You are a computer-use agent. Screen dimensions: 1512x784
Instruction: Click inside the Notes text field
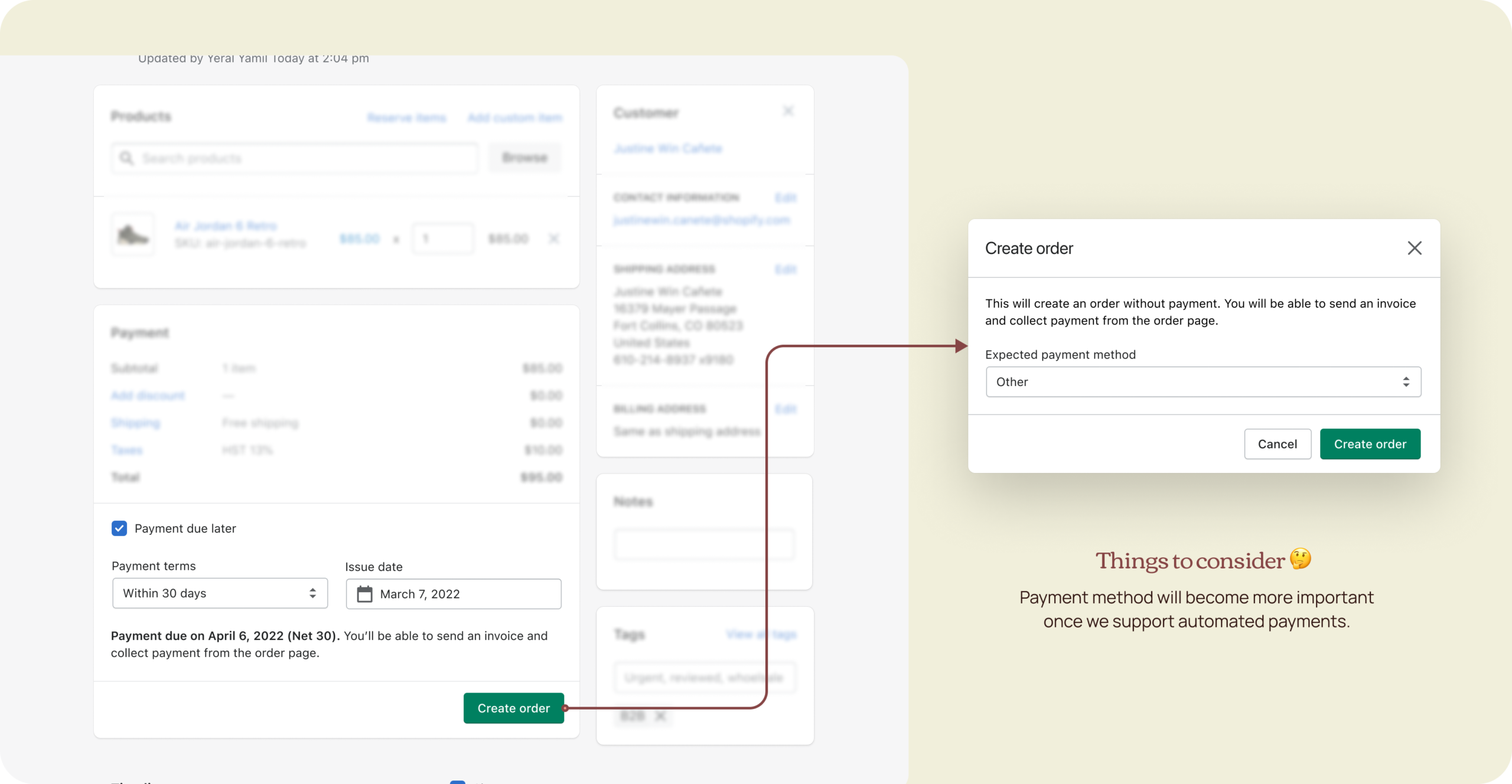pyautogui.click(x=704, y=544)
